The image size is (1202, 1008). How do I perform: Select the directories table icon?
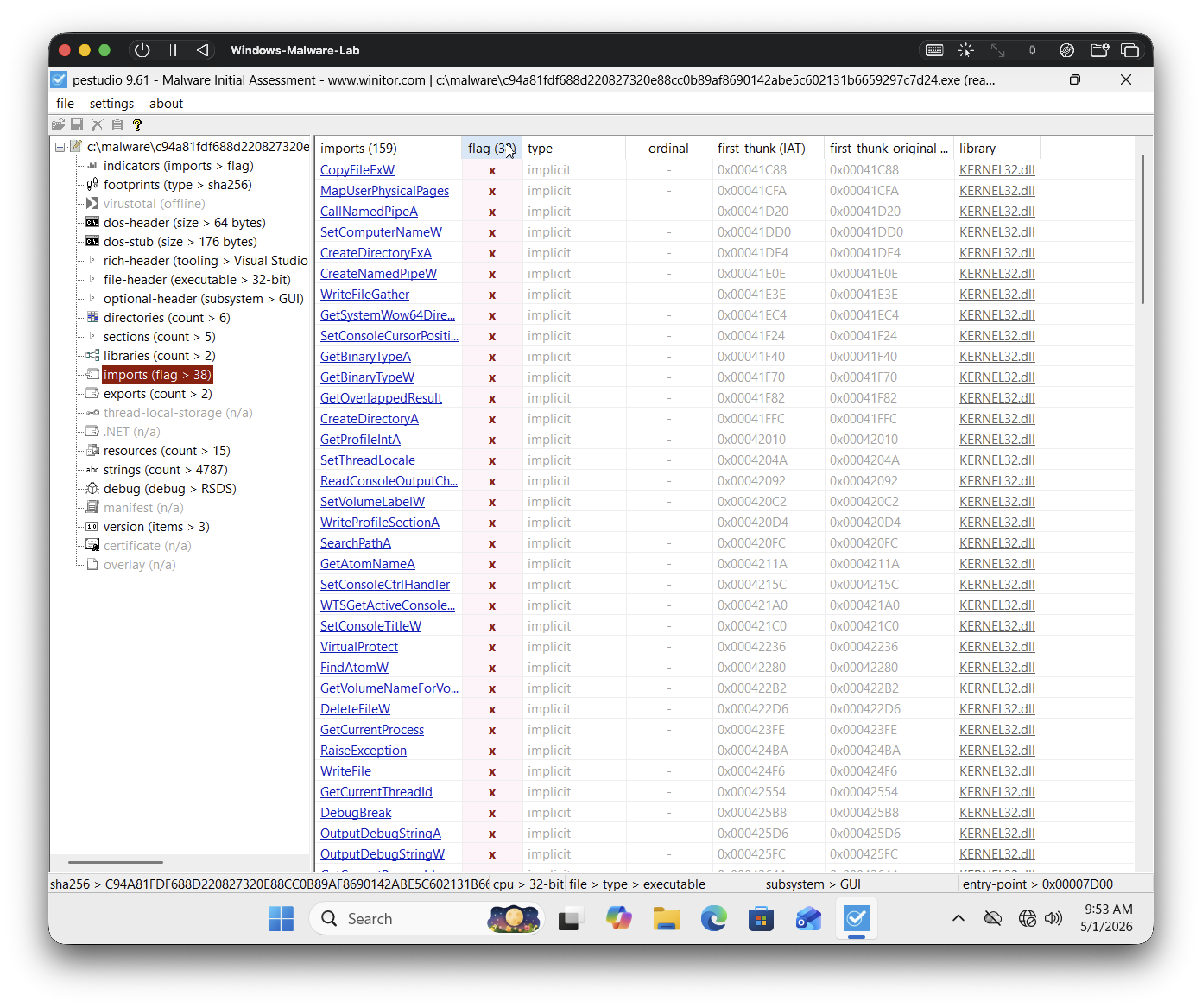92,318
